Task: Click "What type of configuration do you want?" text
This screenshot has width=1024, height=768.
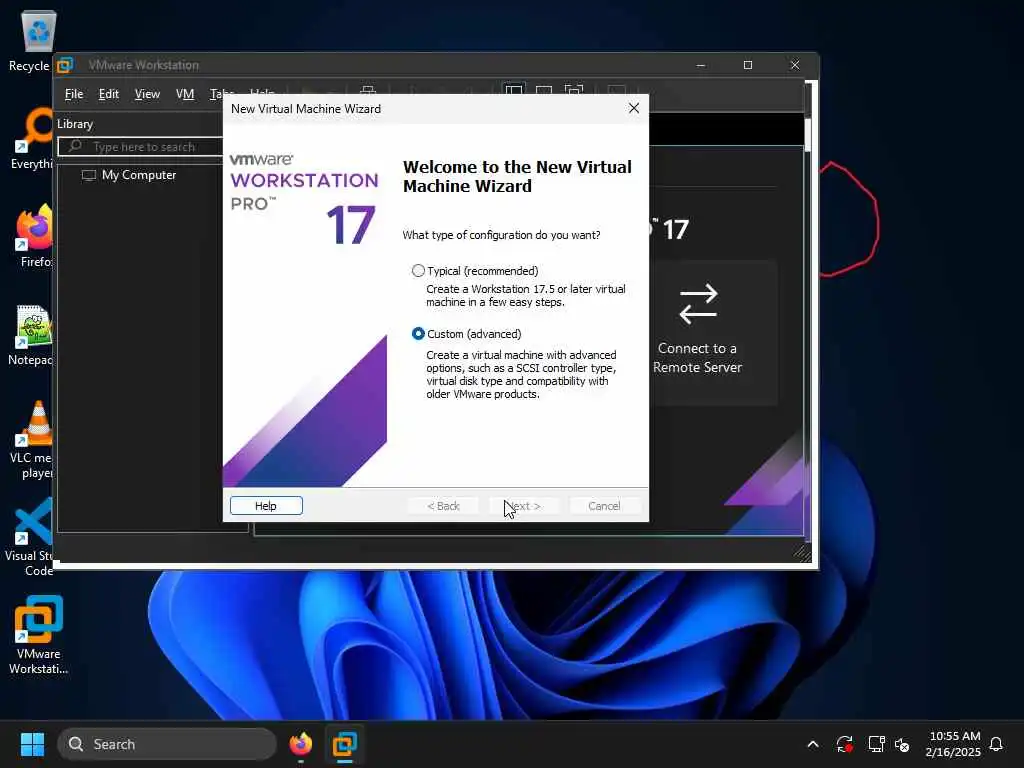Action: 501,235
